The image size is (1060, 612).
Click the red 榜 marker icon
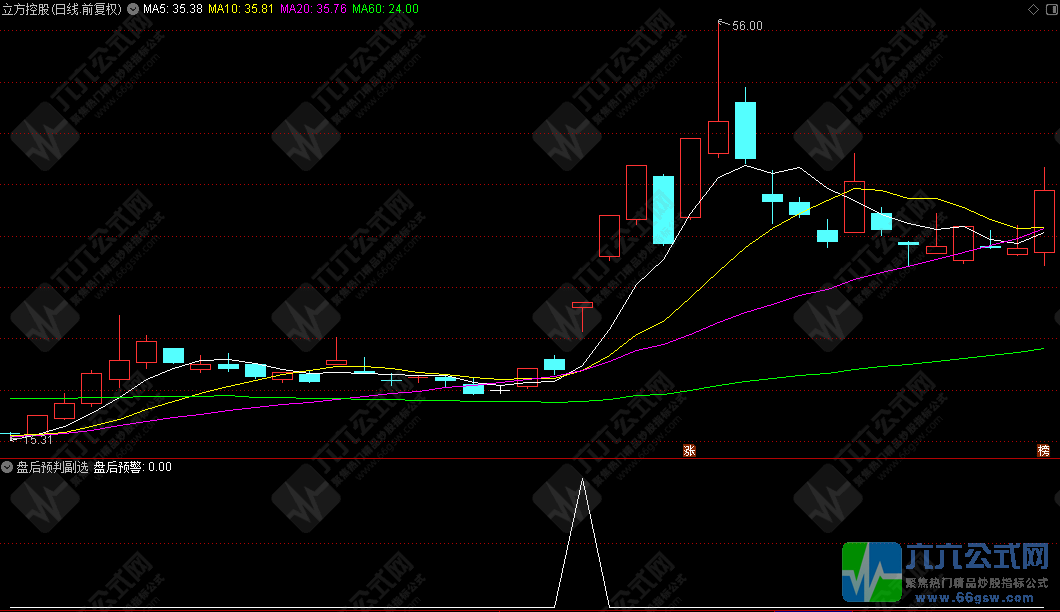tap(1044, 450)
